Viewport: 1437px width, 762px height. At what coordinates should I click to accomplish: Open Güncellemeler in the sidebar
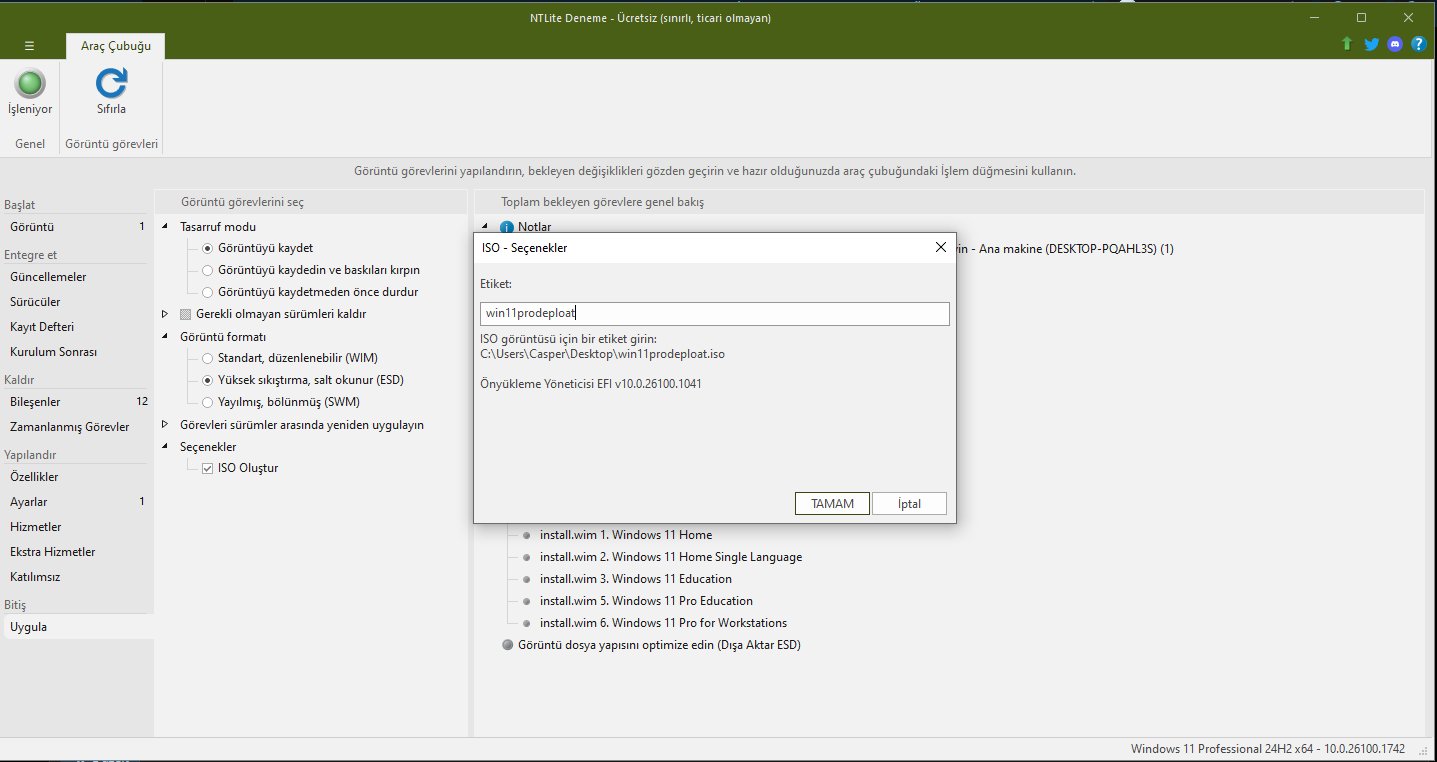coord(77,277)
